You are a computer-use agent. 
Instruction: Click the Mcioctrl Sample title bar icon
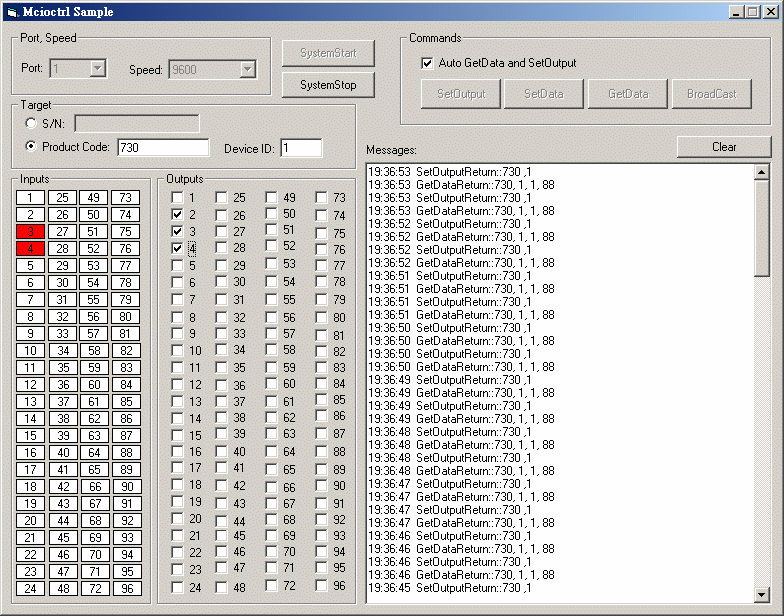pyautogui.click(x=12, y=11)
